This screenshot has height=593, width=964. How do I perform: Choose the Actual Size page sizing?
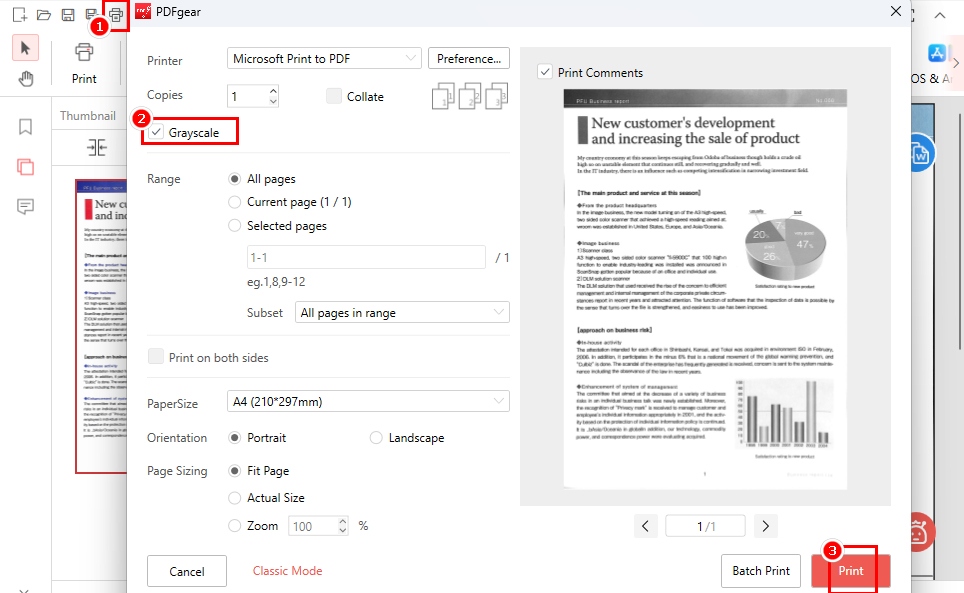coord(235,498)
